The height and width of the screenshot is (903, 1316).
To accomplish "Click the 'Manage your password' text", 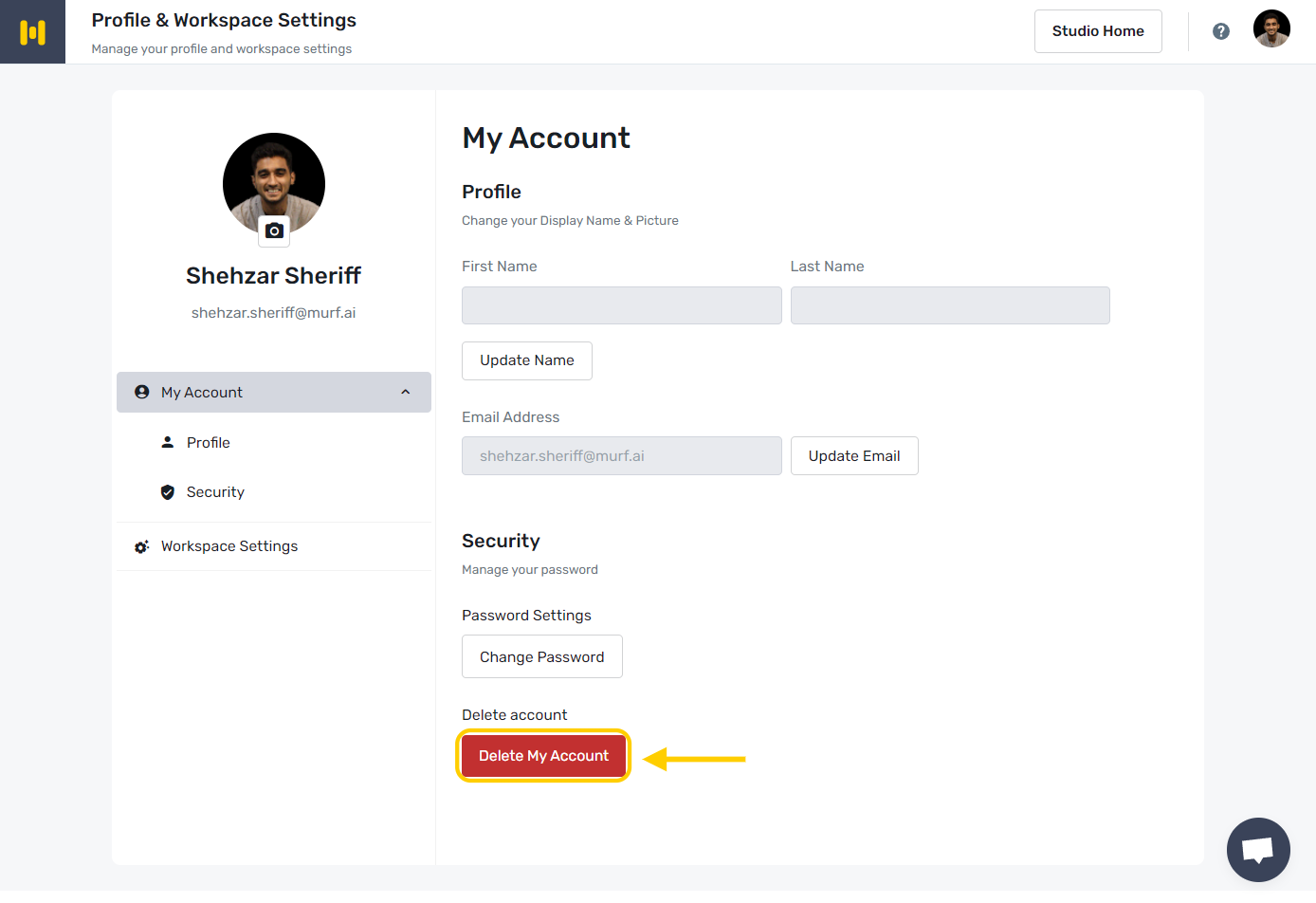I will (530, 570).
